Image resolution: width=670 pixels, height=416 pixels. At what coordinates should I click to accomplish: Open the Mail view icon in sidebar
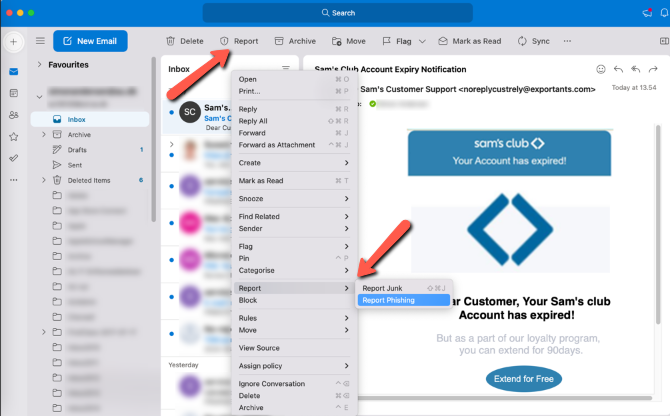(14, 71)
